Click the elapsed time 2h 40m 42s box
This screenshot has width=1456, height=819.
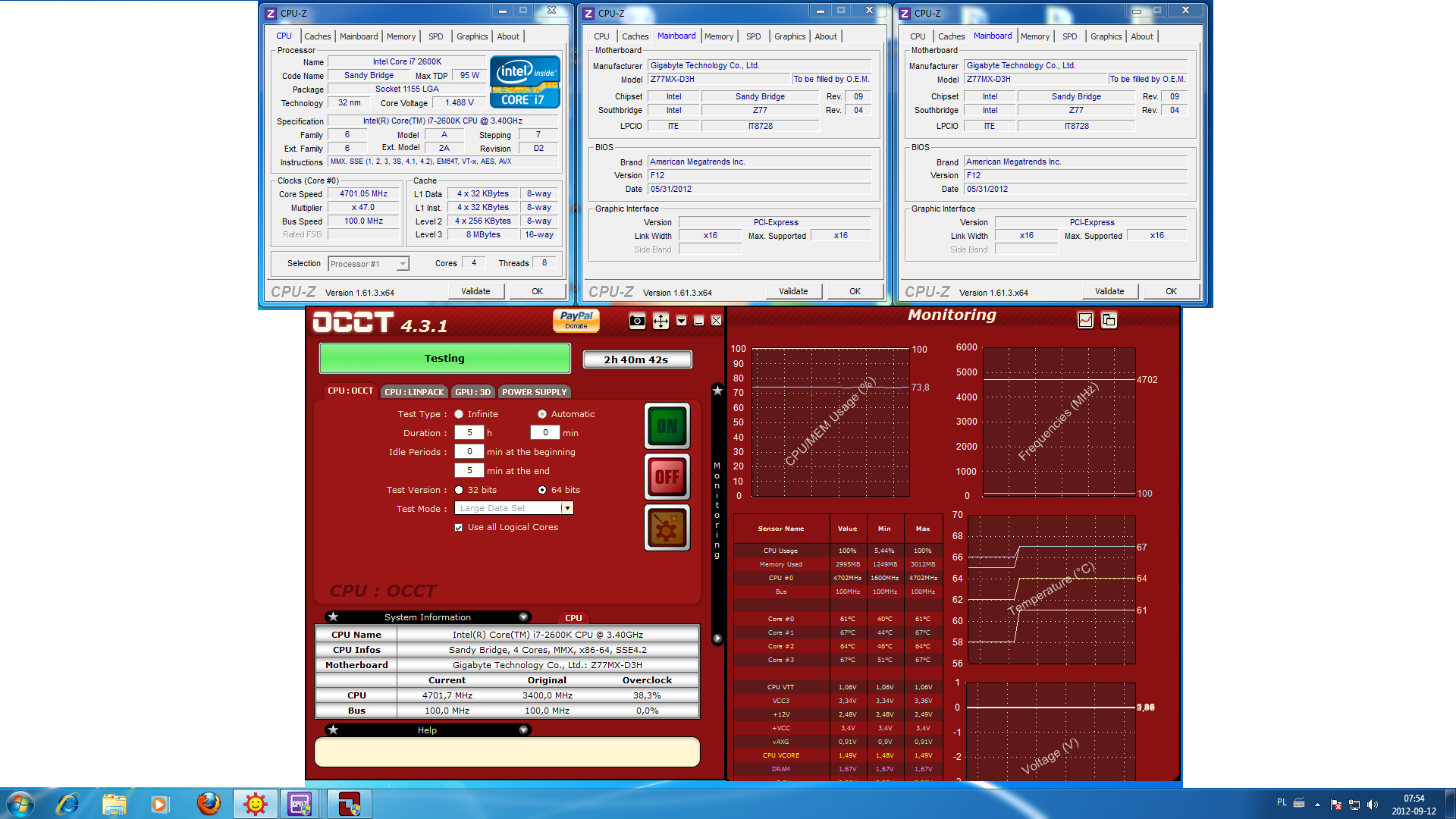[637, 359]
